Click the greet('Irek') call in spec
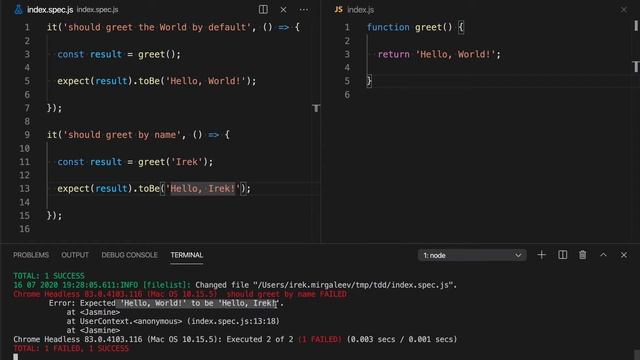 (x=173, y=162)
